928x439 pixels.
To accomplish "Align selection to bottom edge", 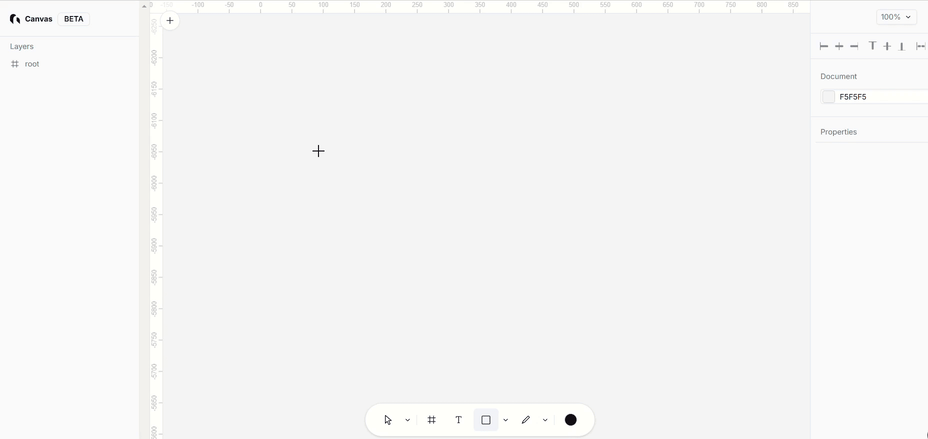I will click(902, 46).
